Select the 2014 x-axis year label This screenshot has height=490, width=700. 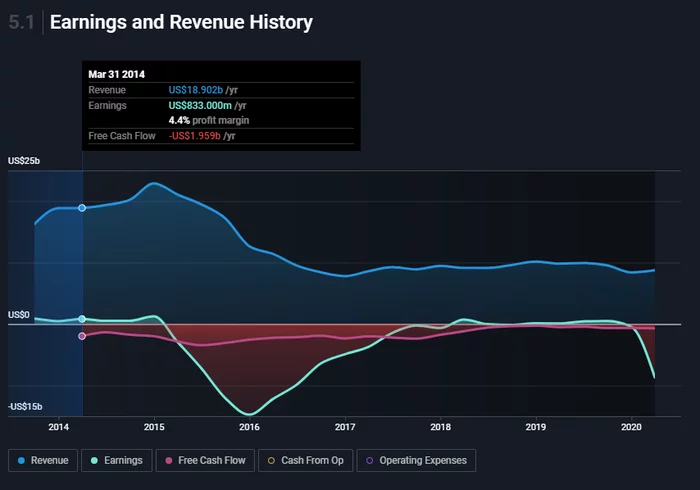click(x=58, y=426)
